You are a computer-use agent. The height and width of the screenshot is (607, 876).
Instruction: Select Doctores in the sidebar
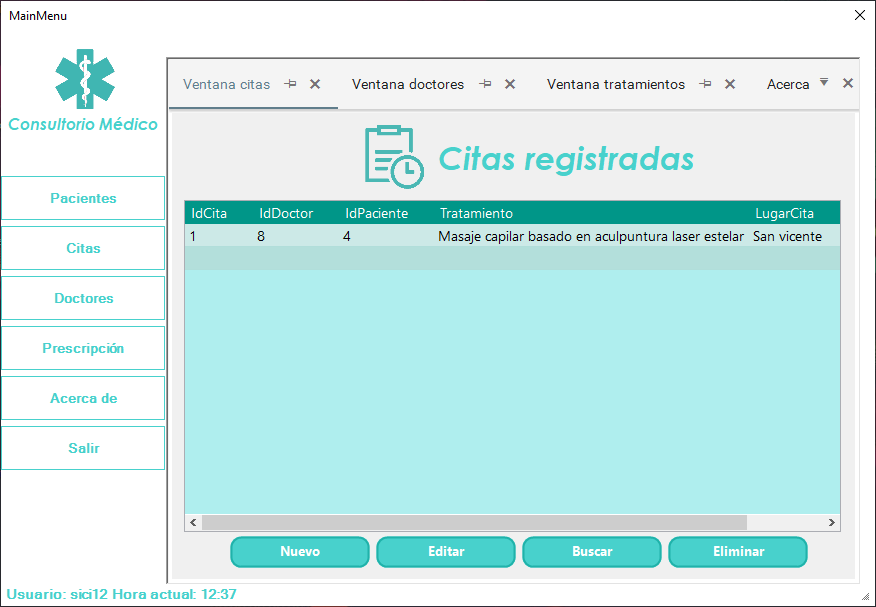(x=83, y=298)
